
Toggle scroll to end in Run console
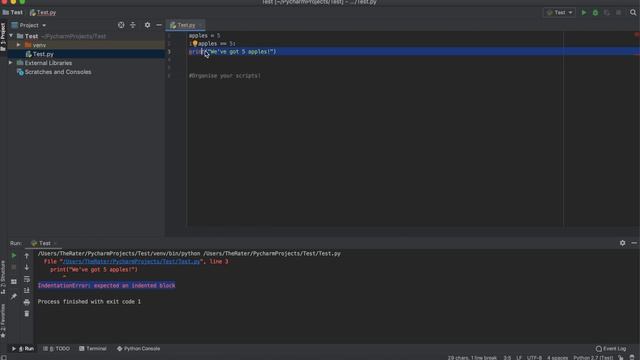coord(27,290)
